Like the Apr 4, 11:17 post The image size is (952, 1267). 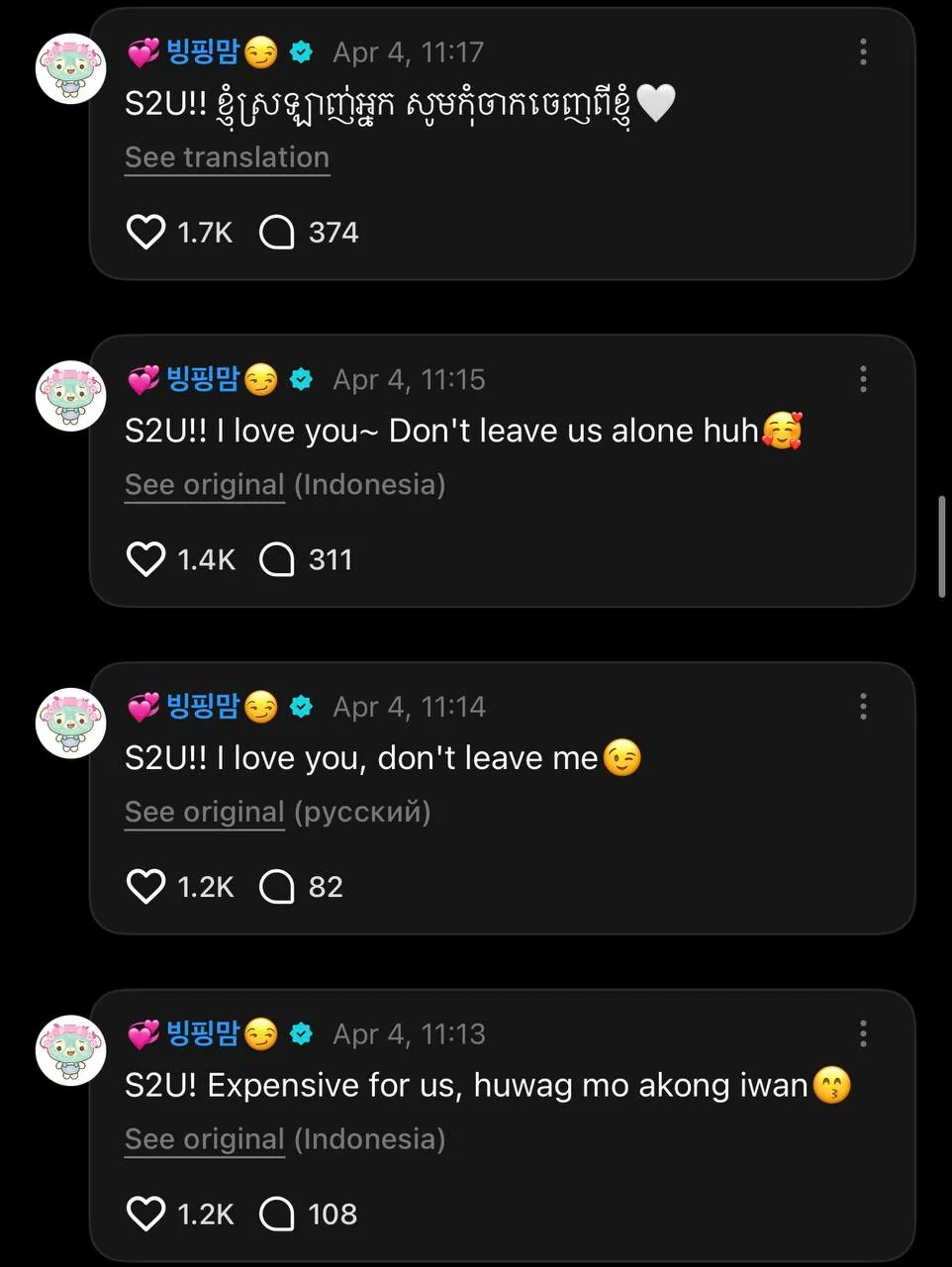tap(145, 233)
